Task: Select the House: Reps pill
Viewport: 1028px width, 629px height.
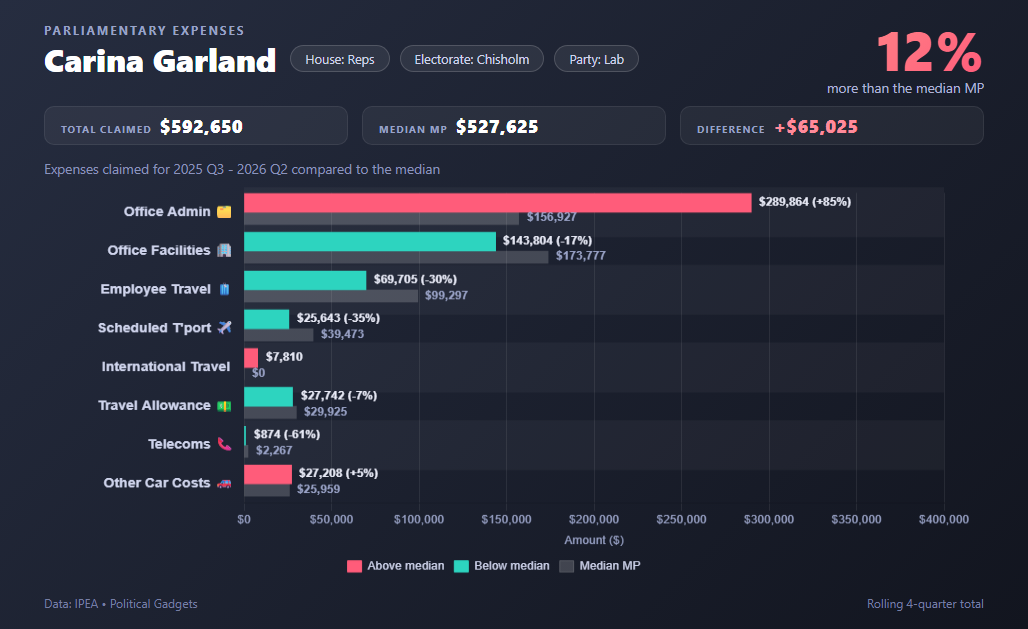Action: [340, 59]
